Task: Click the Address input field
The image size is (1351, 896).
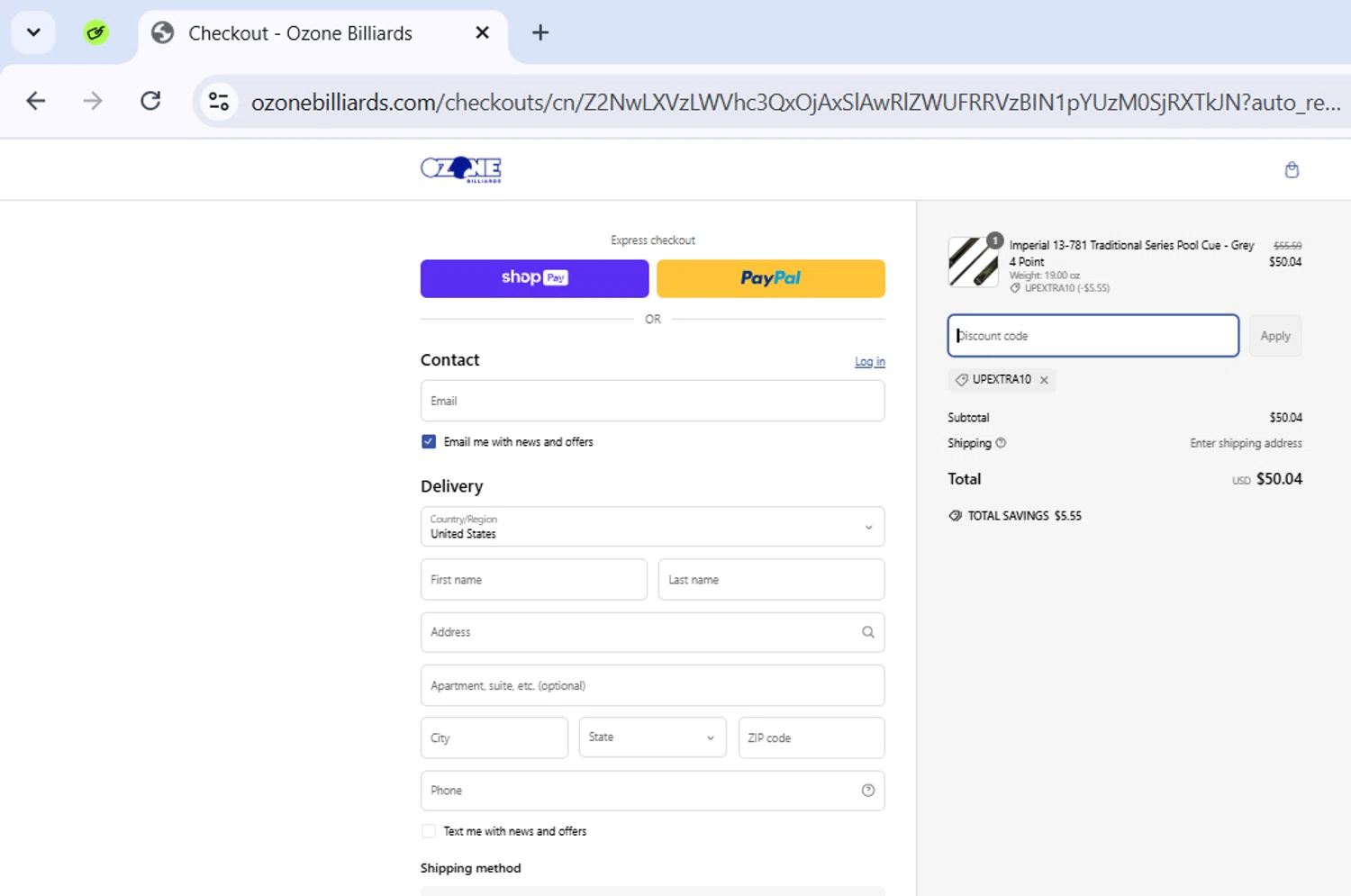Action: [652, 632]
